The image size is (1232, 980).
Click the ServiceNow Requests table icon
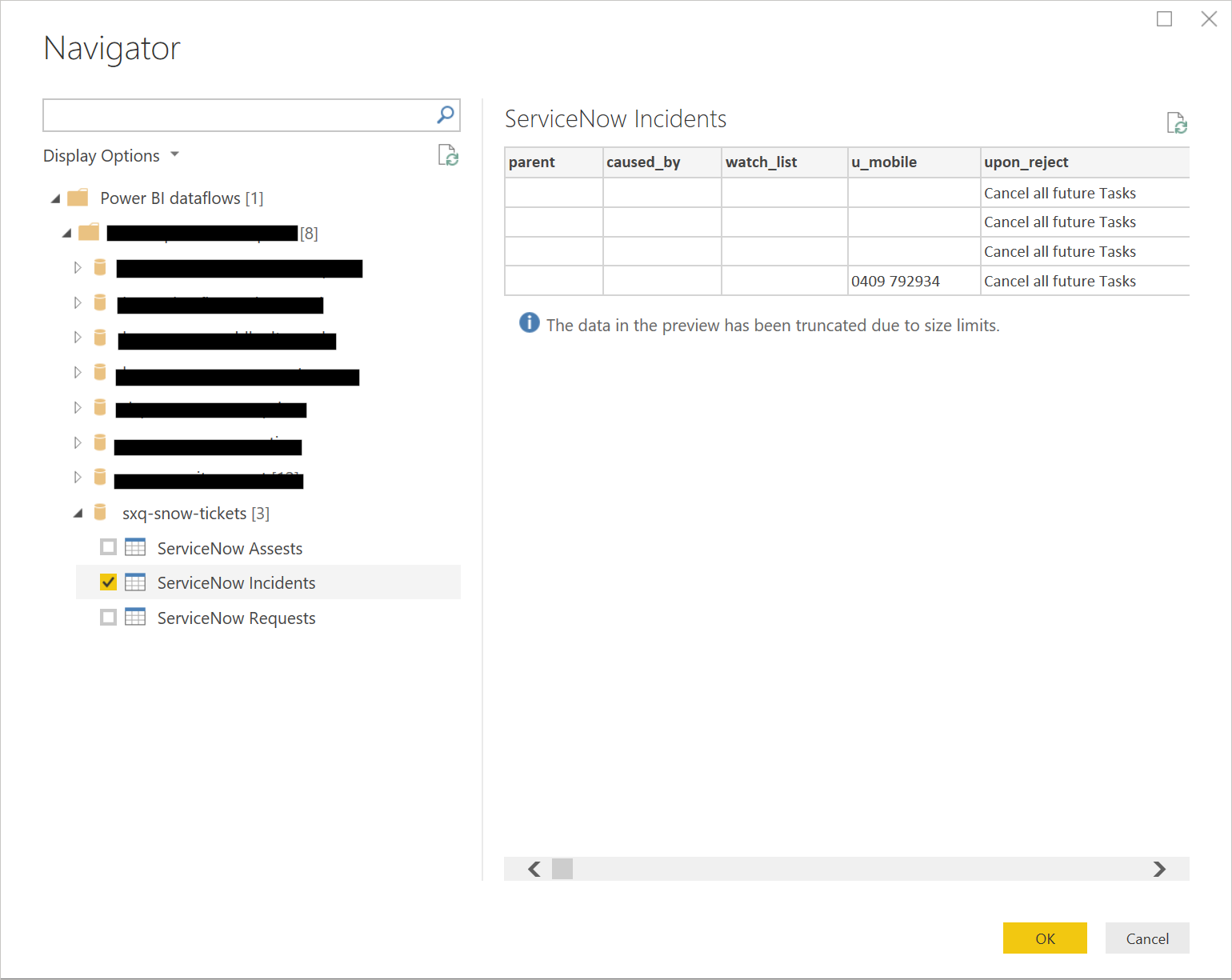pyautogui.click(x=135, y=617)
